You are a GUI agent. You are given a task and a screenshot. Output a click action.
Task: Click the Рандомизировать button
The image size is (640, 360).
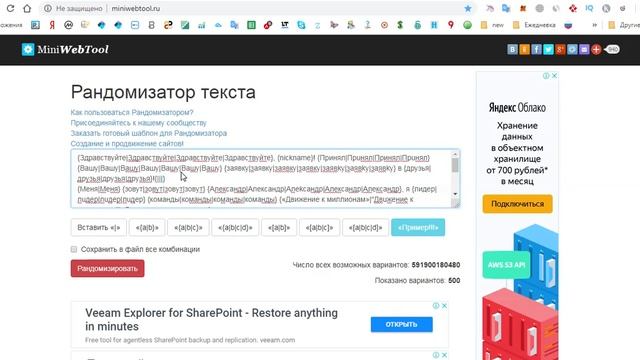107,269
